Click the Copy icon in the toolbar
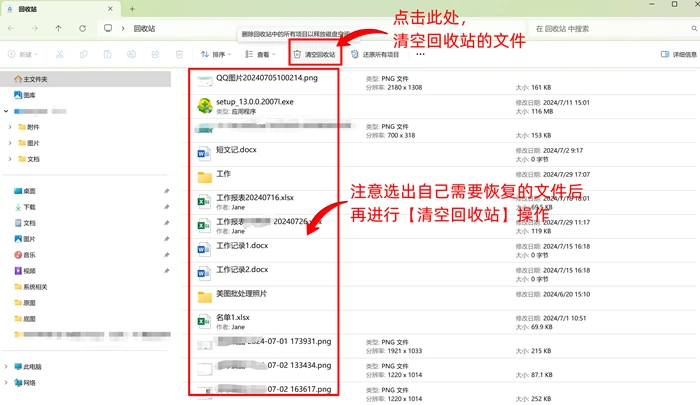The height and width of the screenshot is (405, 700). tap(83, 54)
